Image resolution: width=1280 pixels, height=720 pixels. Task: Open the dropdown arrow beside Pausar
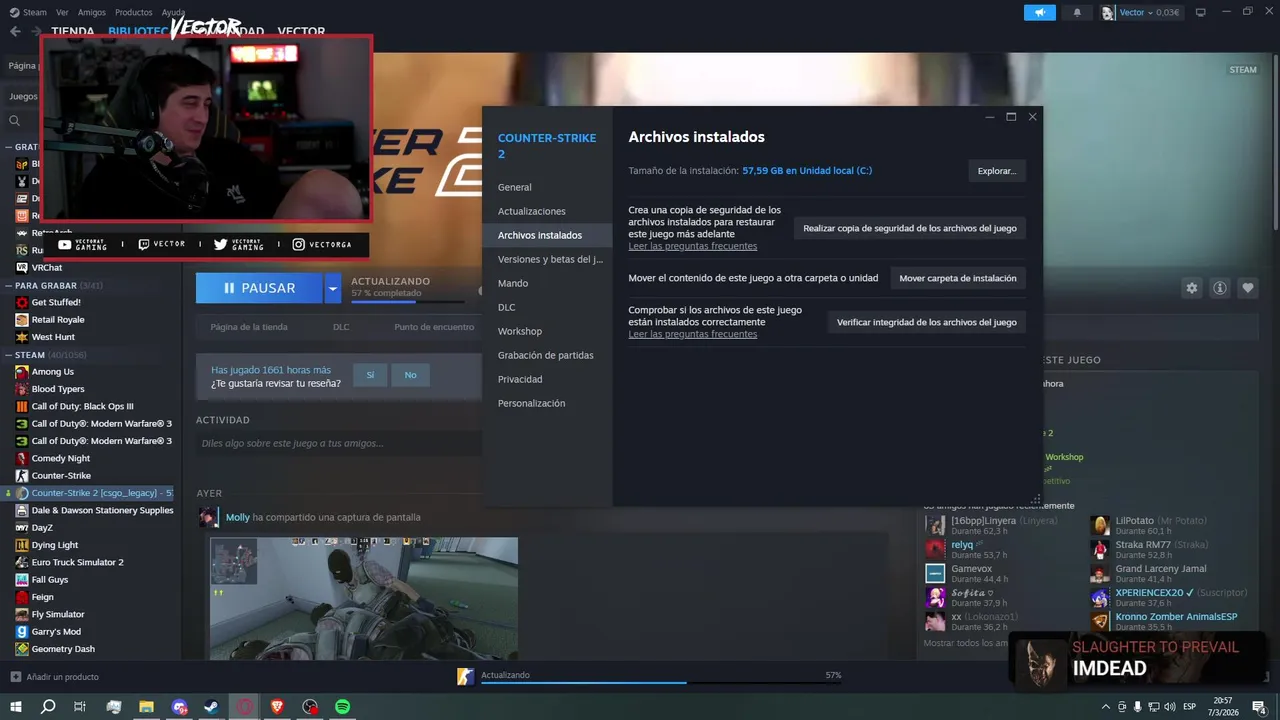coord(333,288)
